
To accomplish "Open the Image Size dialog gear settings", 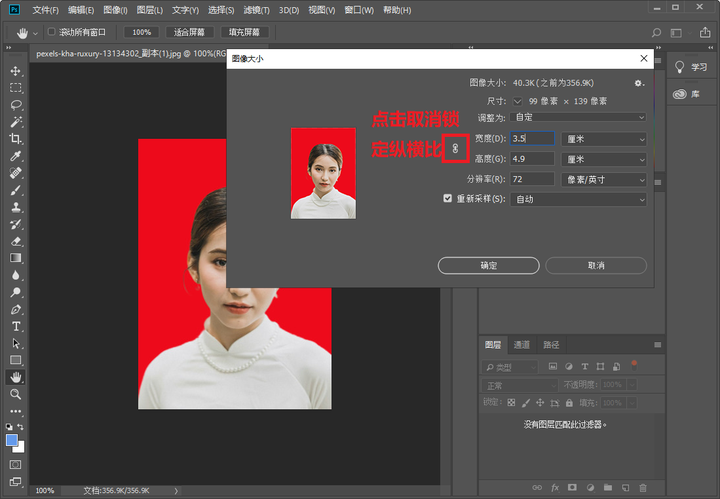I will click(639, 83).
